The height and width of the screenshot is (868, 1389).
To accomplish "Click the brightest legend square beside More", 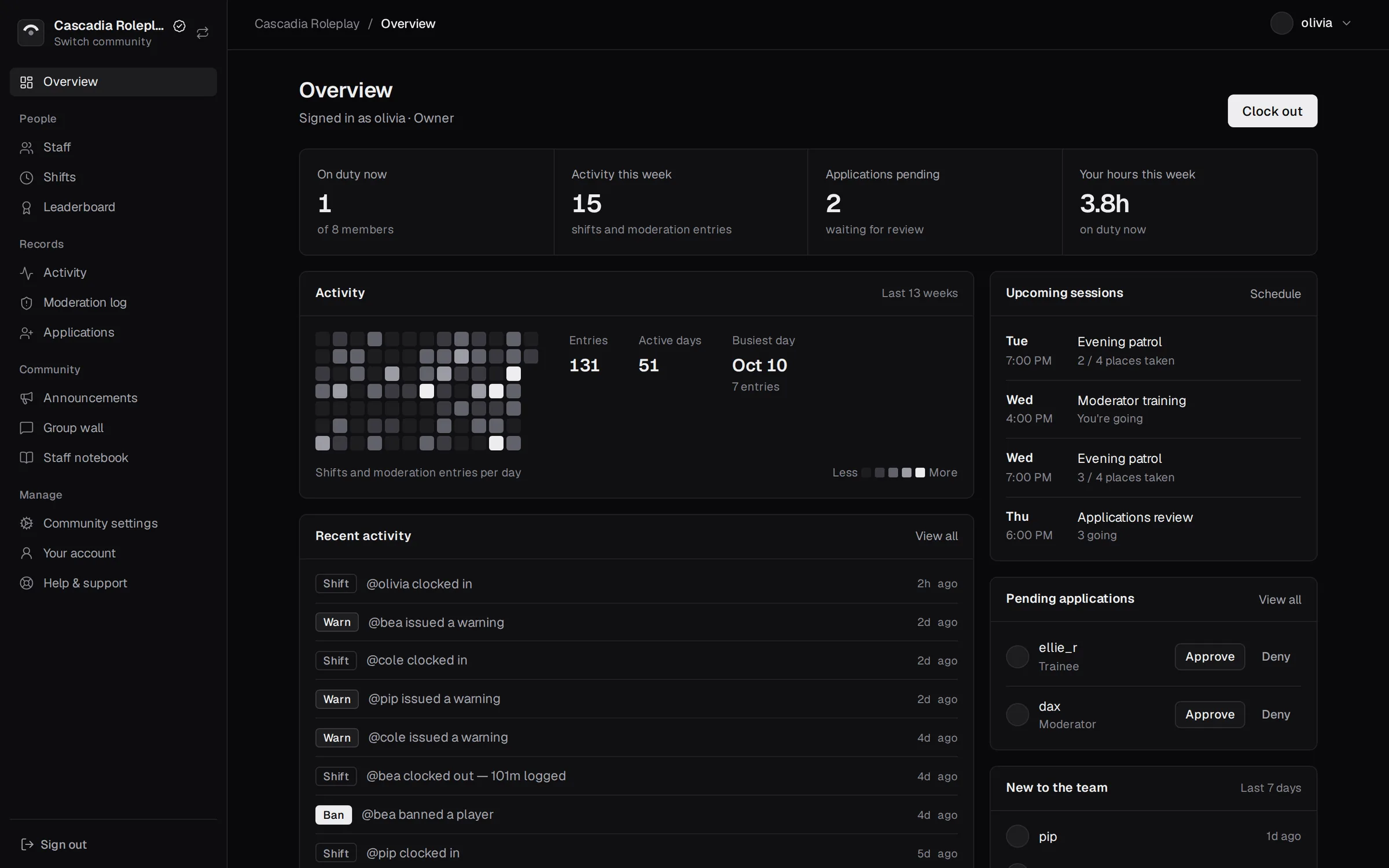I will click(x=920, y=473).
